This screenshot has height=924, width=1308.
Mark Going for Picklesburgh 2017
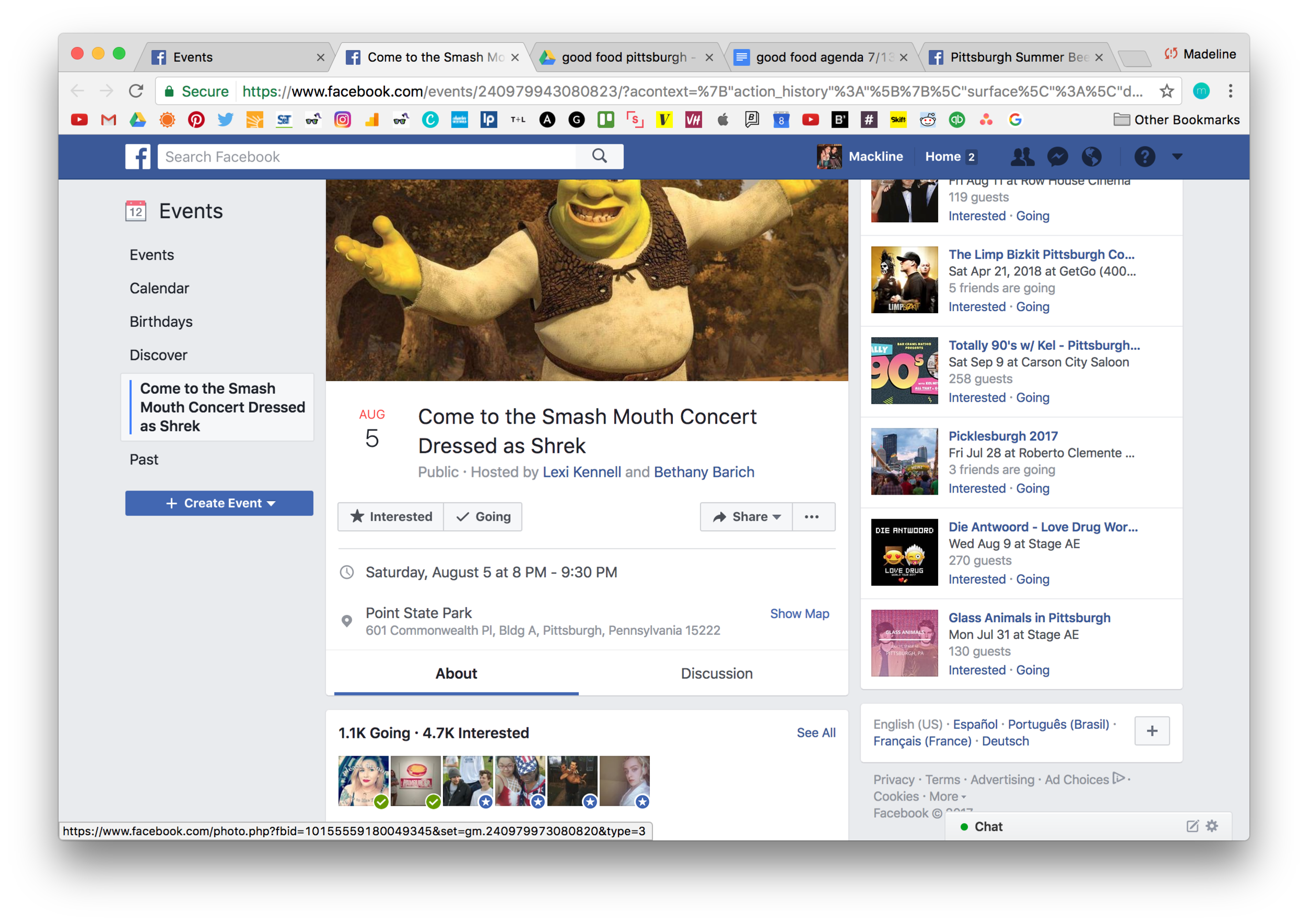pos(1033,488)
